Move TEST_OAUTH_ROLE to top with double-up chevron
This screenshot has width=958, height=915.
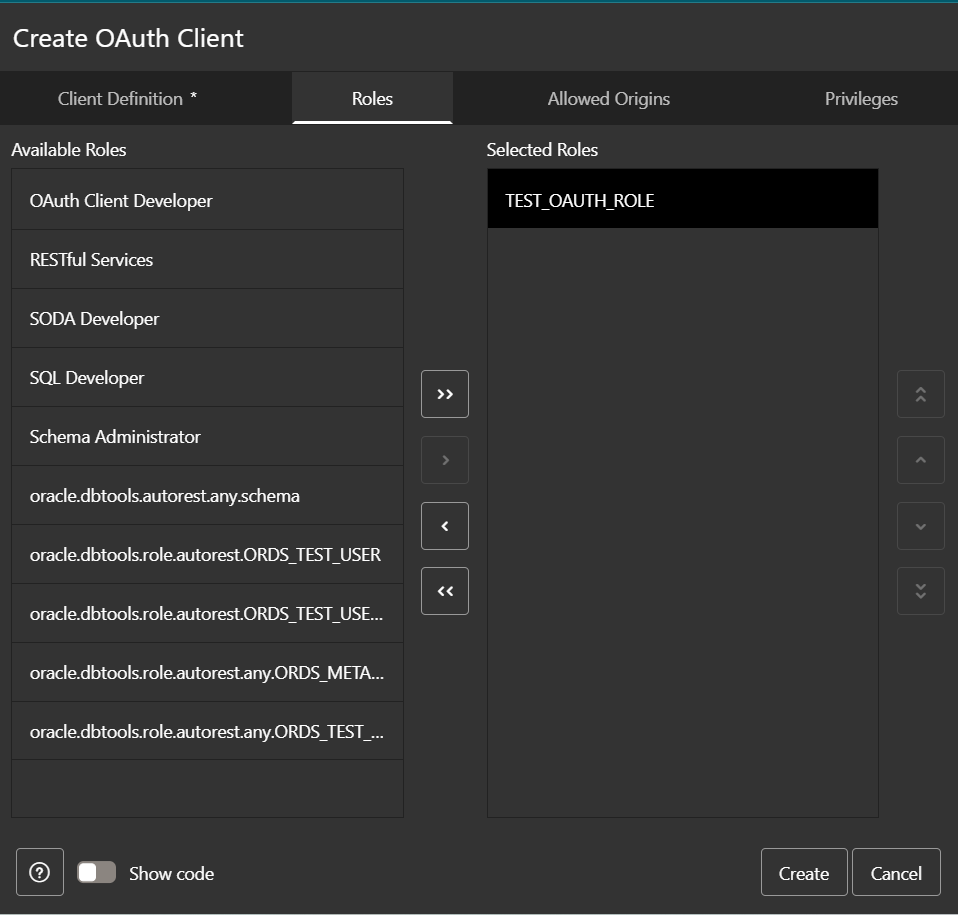(920, 393)
